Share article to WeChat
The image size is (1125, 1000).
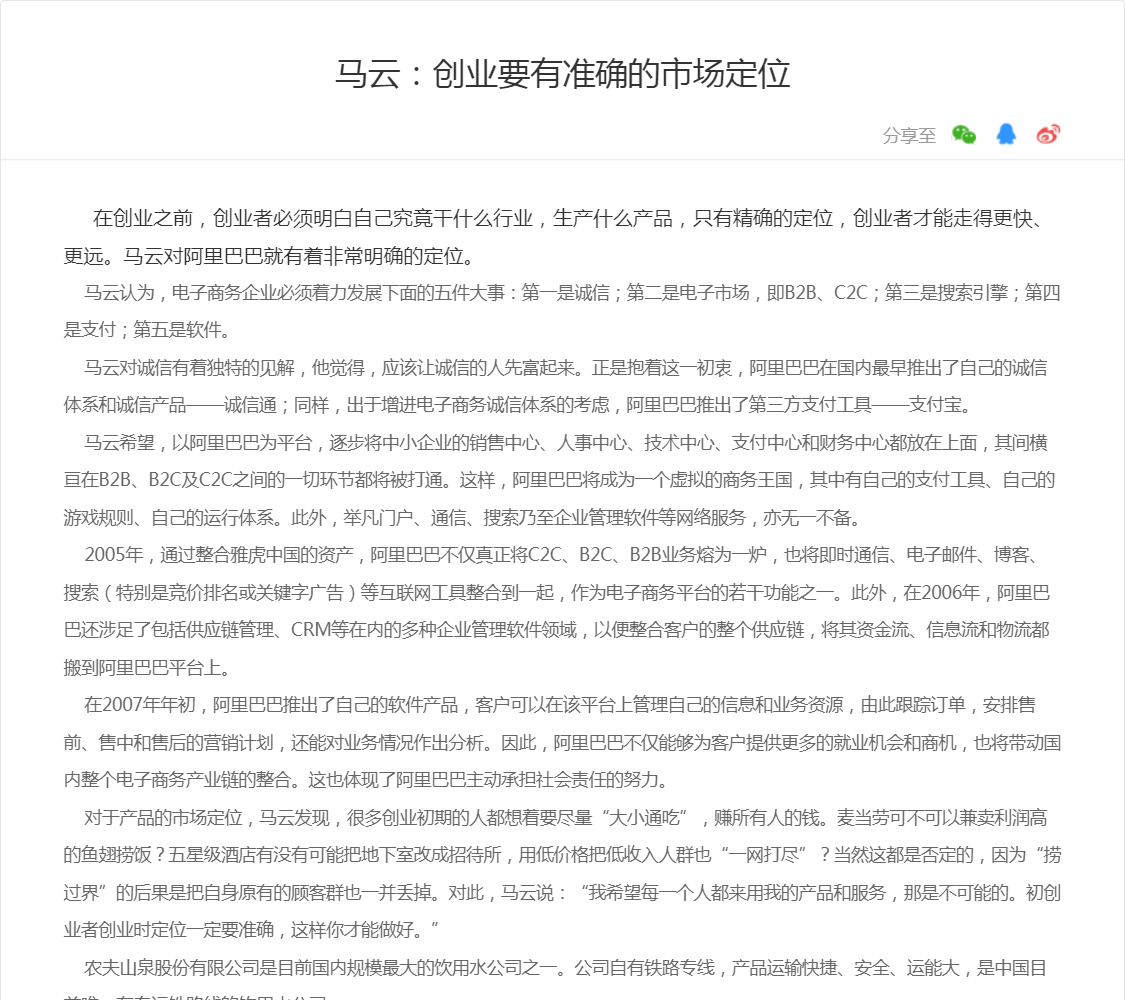point(964,134)
